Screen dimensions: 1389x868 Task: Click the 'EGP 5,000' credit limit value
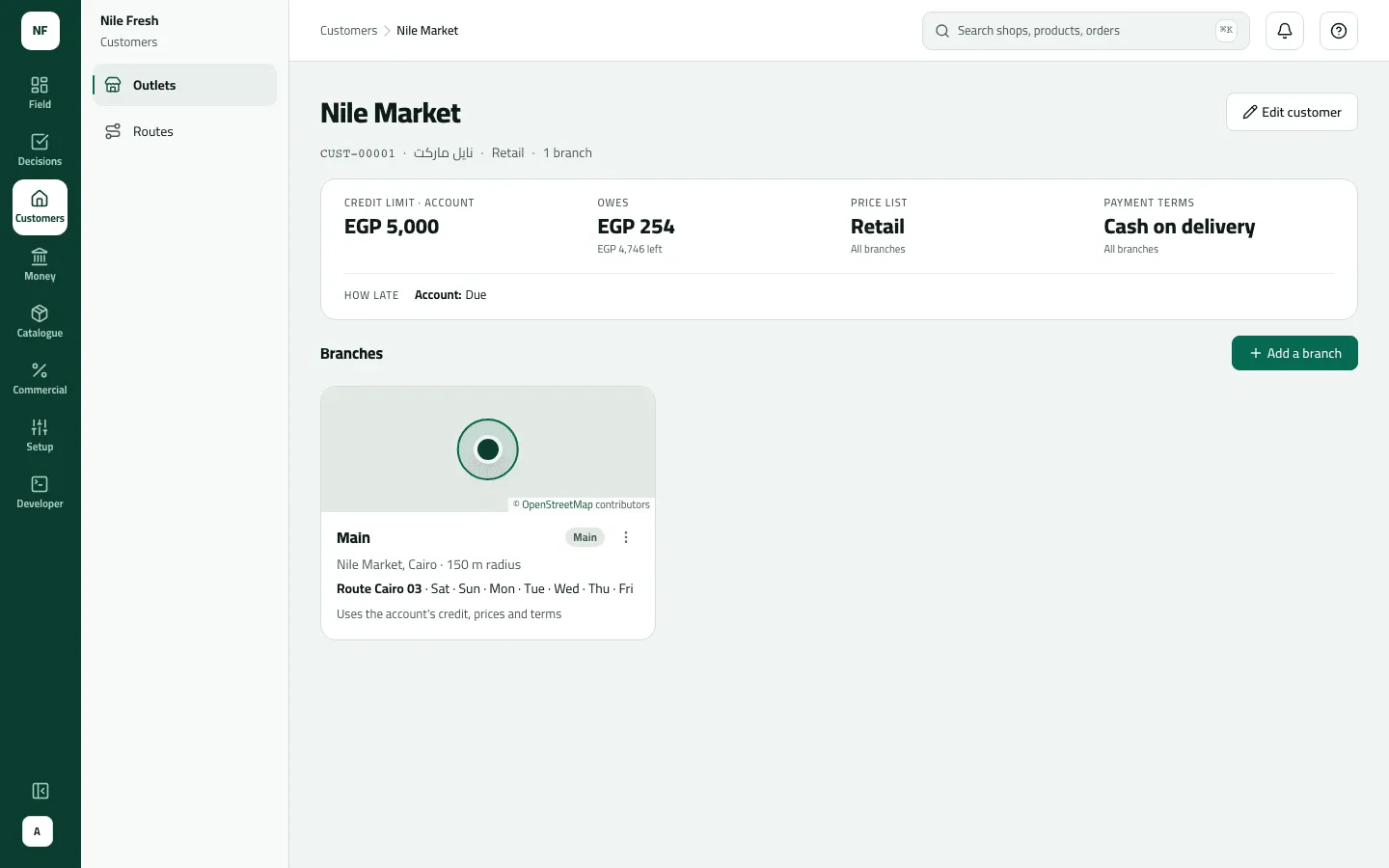click(x=392, y=227)
